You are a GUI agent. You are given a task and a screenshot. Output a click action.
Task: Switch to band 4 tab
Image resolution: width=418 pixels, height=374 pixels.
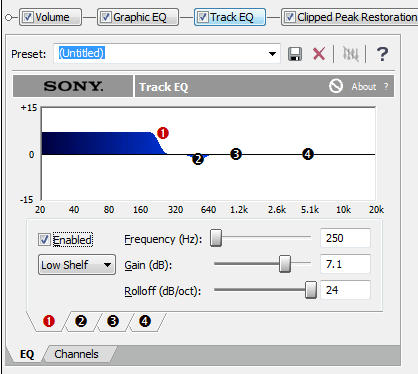coord(145,321)
